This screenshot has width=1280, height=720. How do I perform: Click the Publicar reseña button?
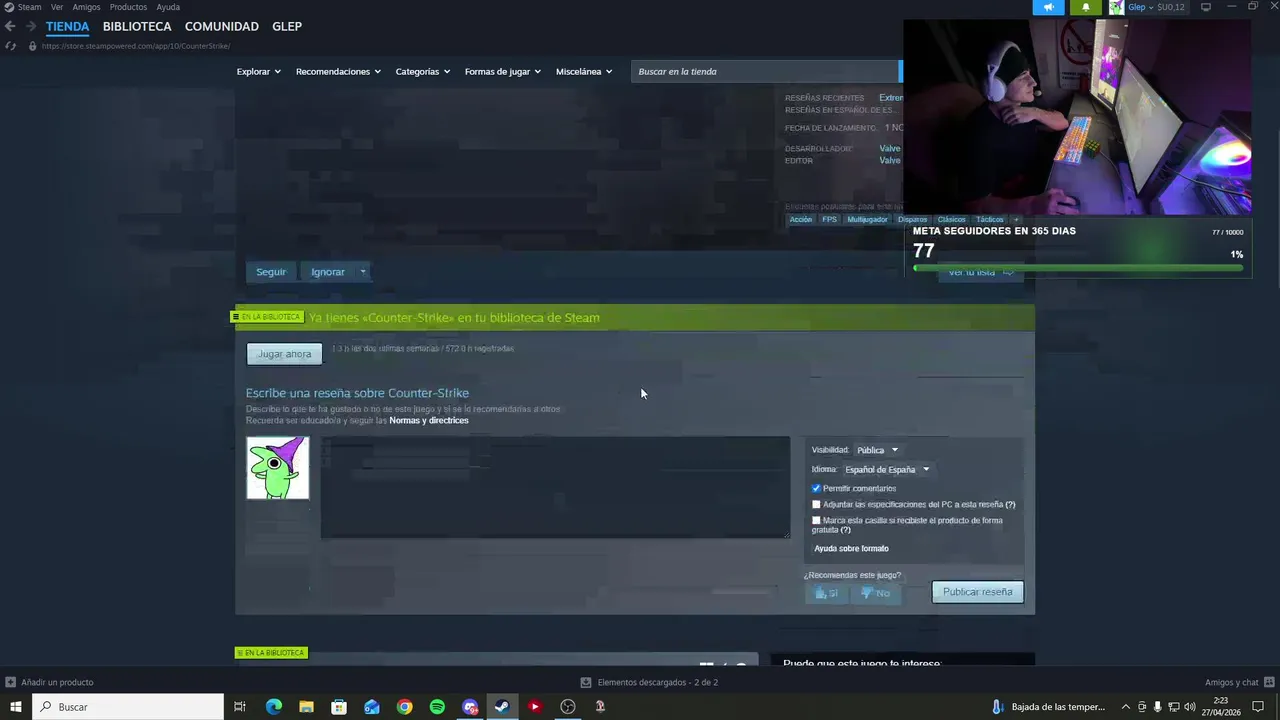[978, 592]
